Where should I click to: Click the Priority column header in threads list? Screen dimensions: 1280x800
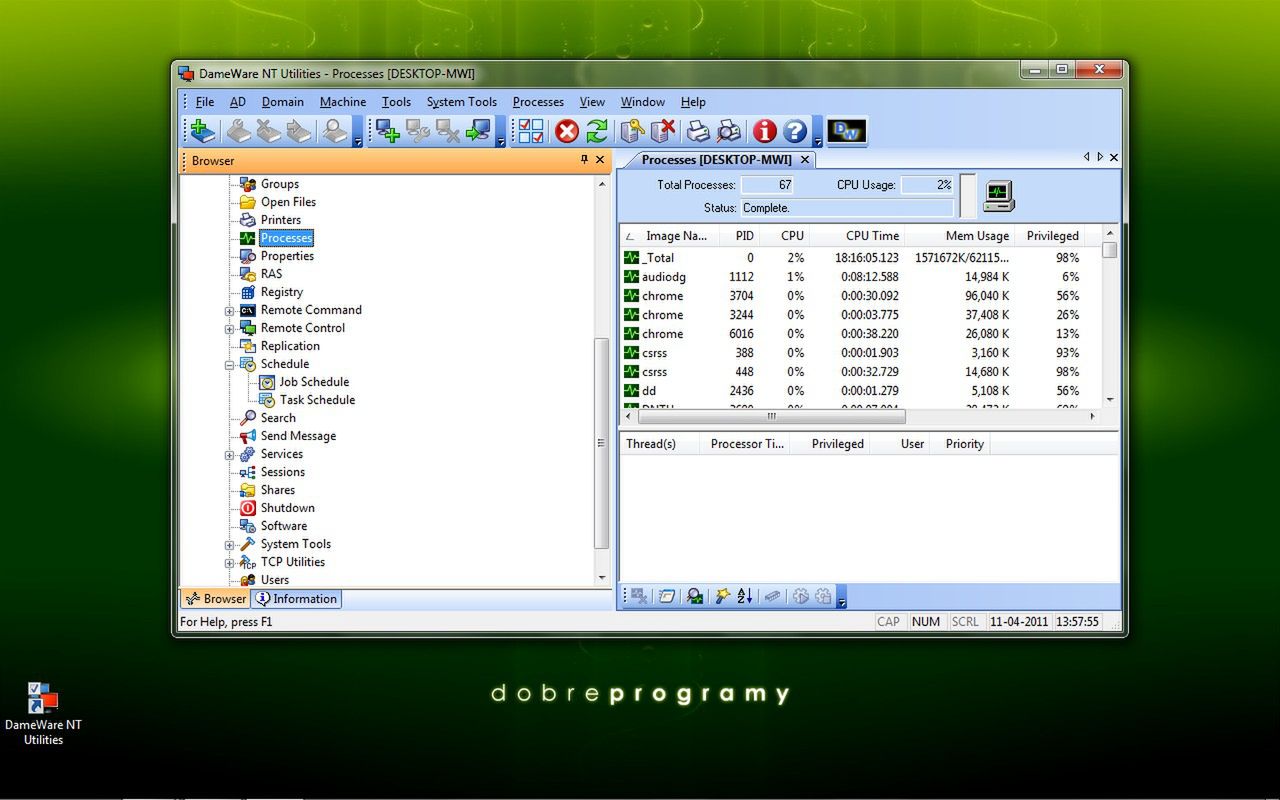coord(960,444)
